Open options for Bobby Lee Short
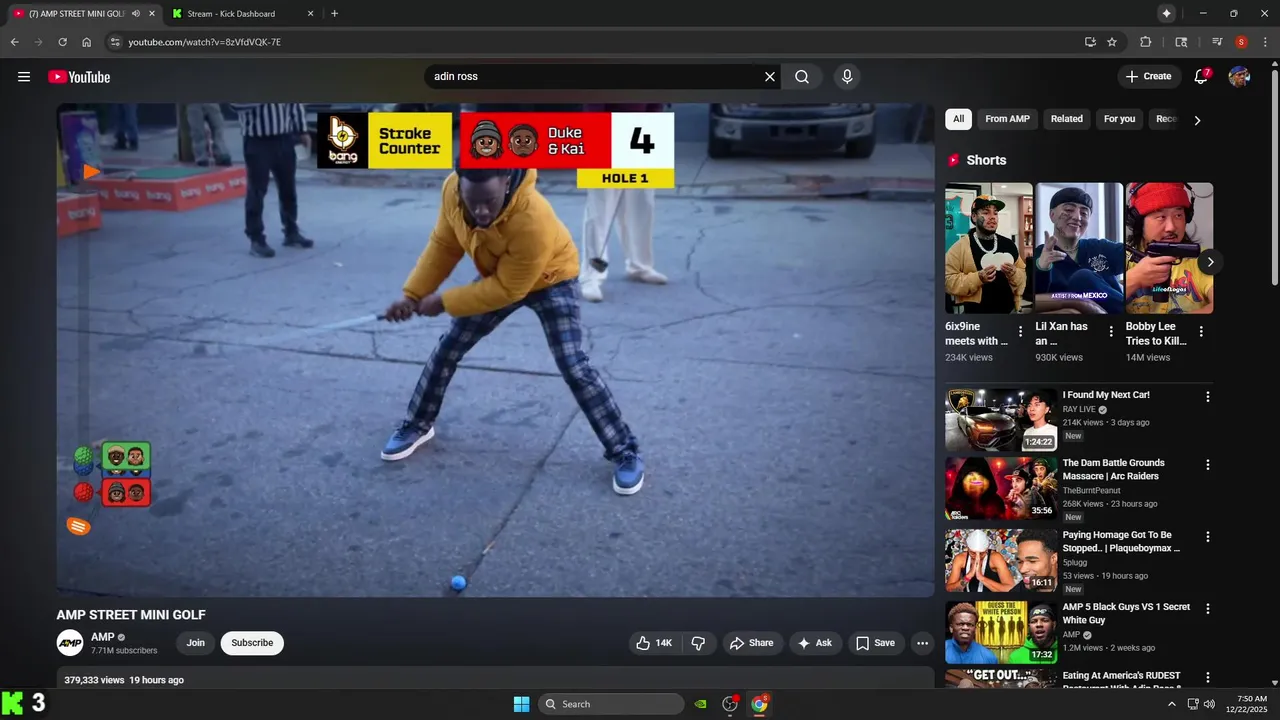Viewport: 1280px width, 720px height. [1201, 332]
